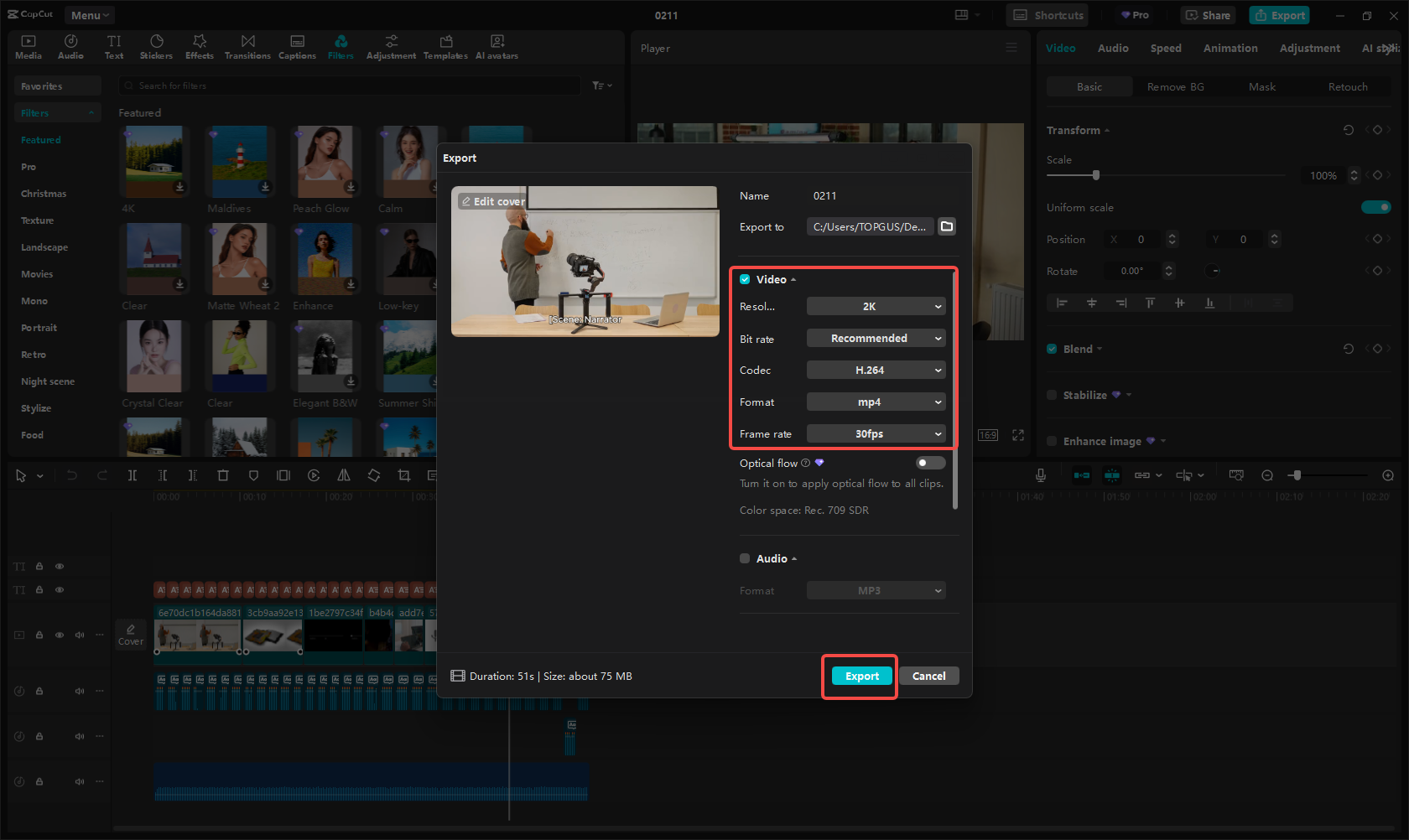This screenshot has width=1409, height=840.
Task: Open the Resolution dropdown showing 2K
Action: tap(876, 306)
